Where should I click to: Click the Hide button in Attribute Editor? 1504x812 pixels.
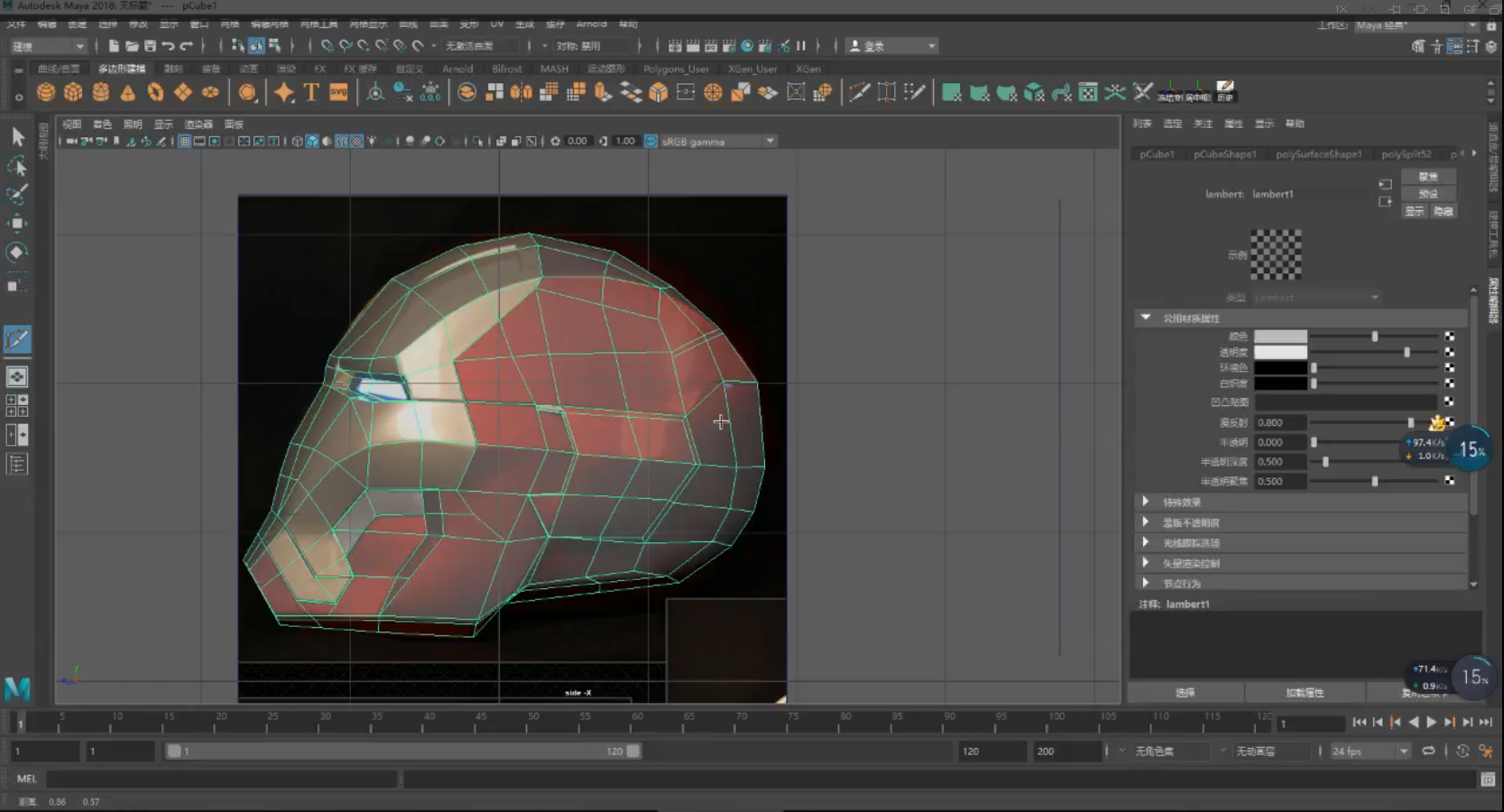(1444, 211)
